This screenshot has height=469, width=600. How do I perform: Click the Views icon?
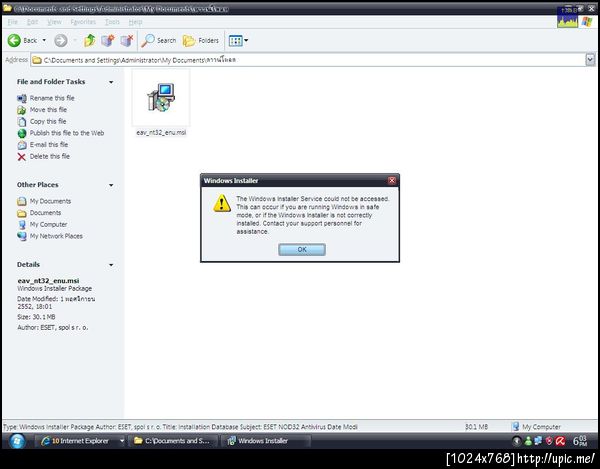pyautogui.click(x=235, y=41)
